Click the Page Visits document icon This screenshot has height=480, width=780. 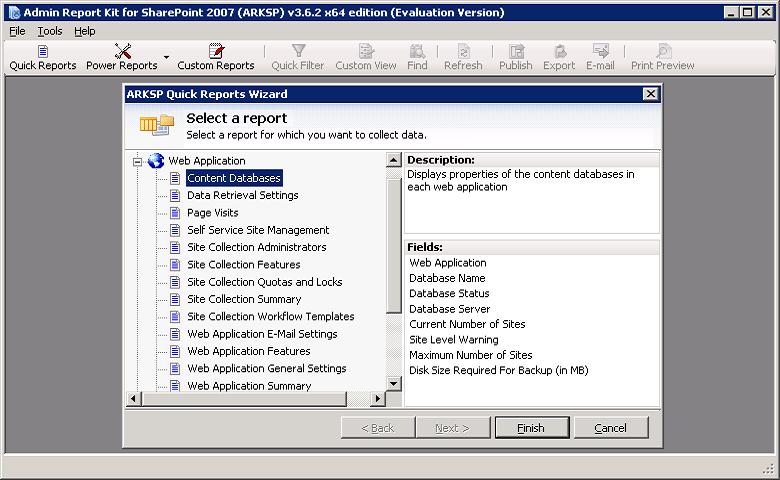pyautogui.click(x=175, y=213)
